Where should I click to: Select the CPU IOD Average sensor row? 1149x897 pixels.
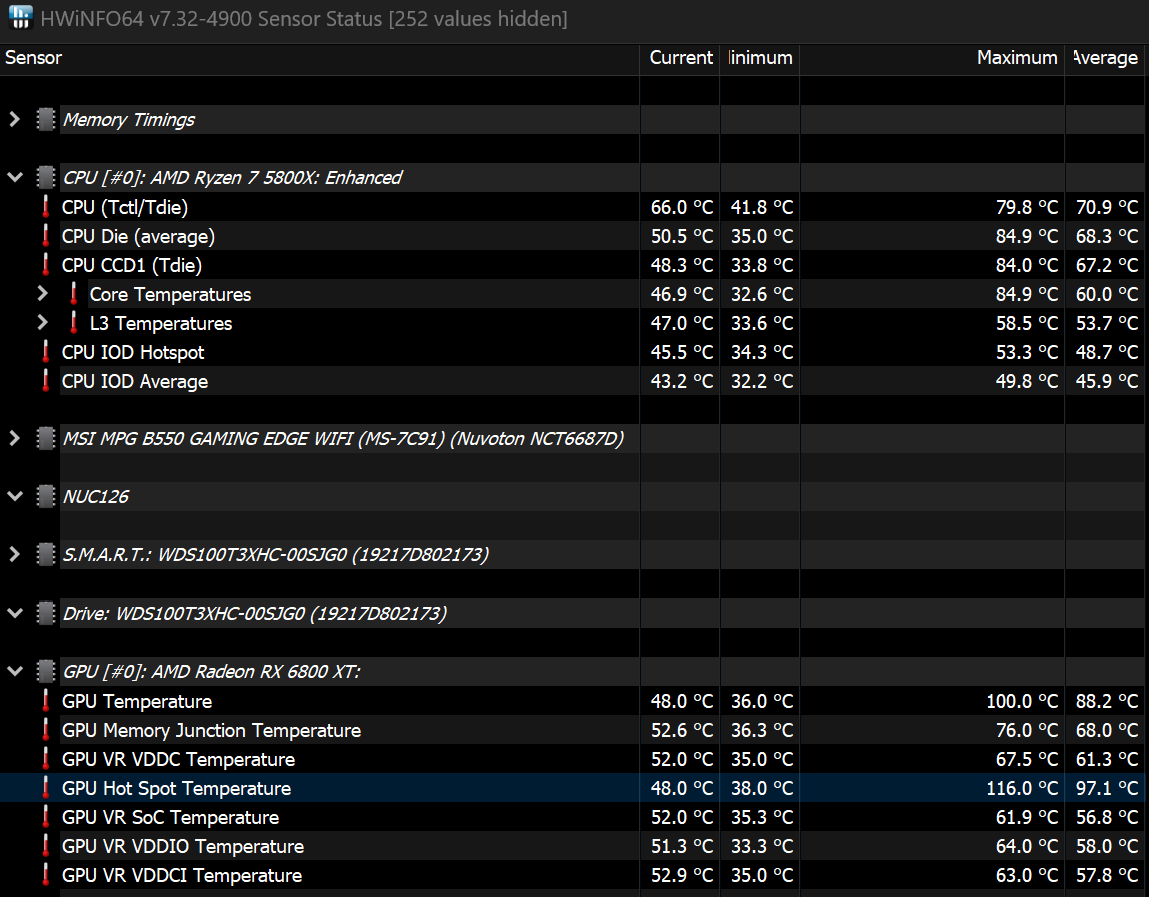[574, 381]
